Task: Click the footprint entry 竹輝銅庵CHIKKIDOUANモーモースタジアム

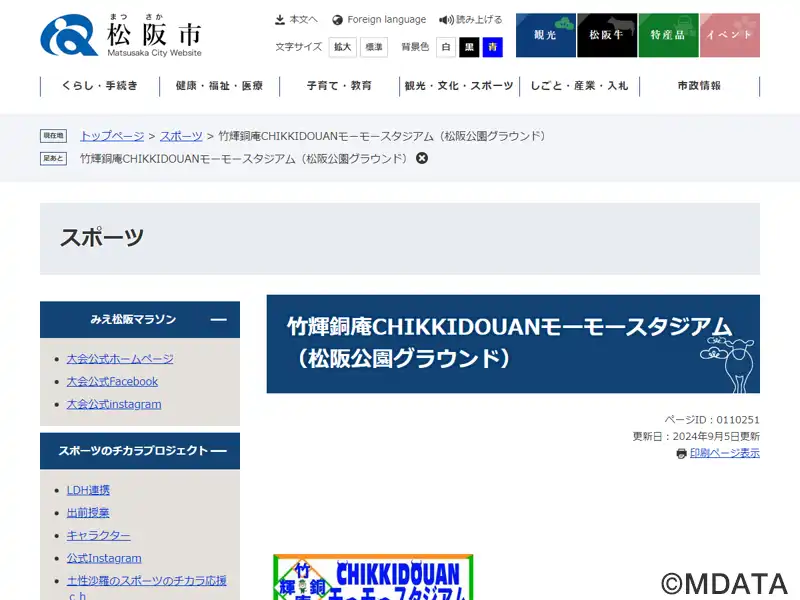Action: click(244, 159)
